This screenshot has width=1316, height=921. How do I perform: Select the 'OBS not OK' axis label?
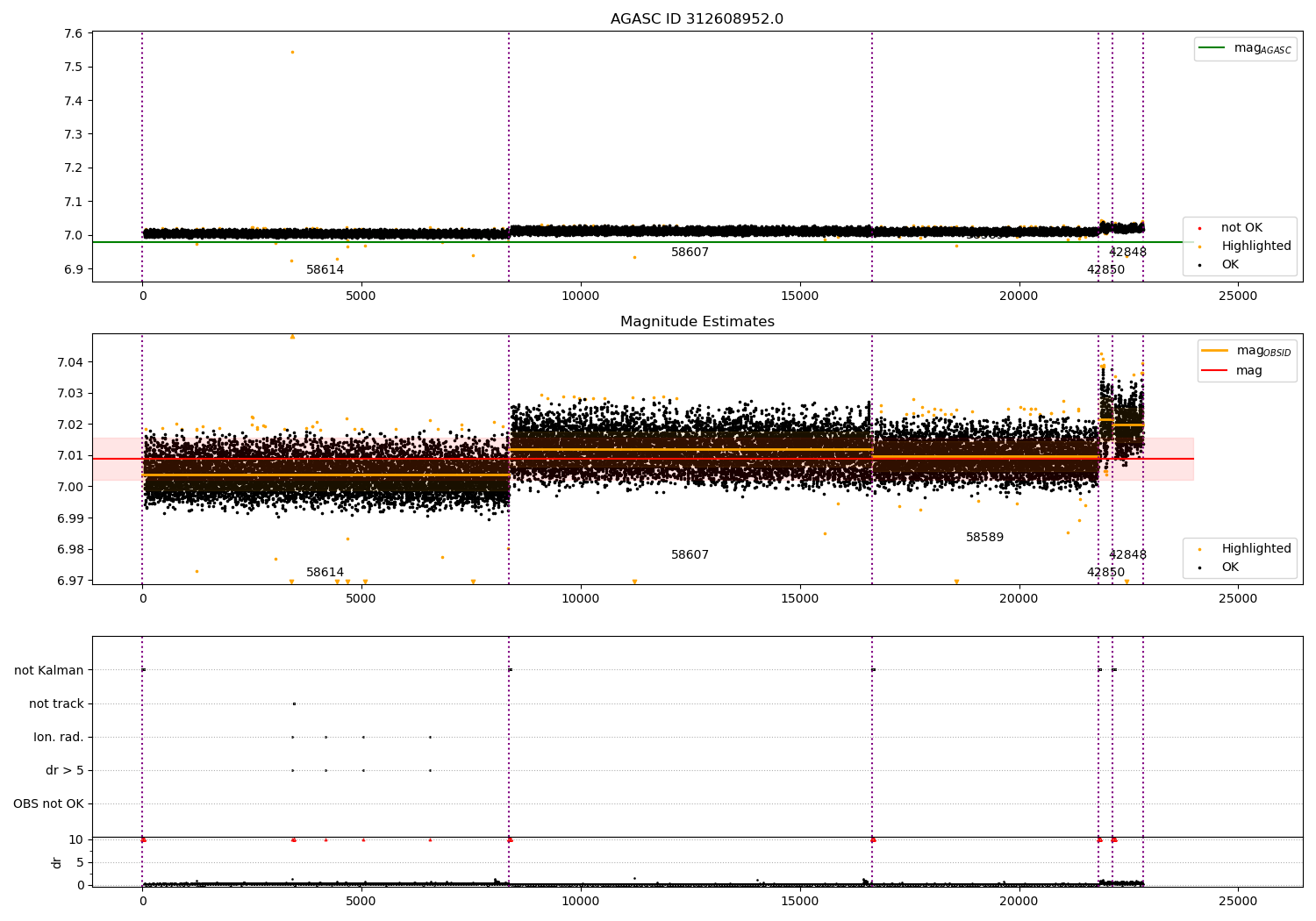tap(48, 803)
